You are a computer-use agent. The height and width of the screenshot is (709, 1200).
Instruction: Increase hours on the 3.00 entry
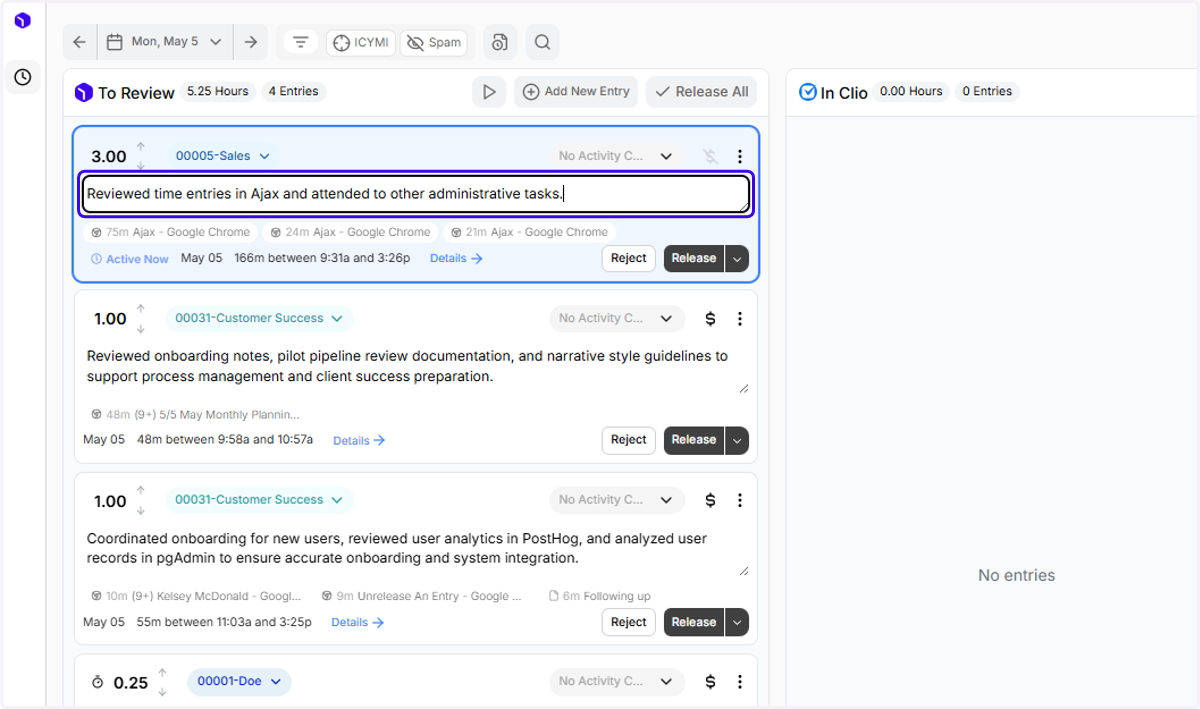coord(141,146)
